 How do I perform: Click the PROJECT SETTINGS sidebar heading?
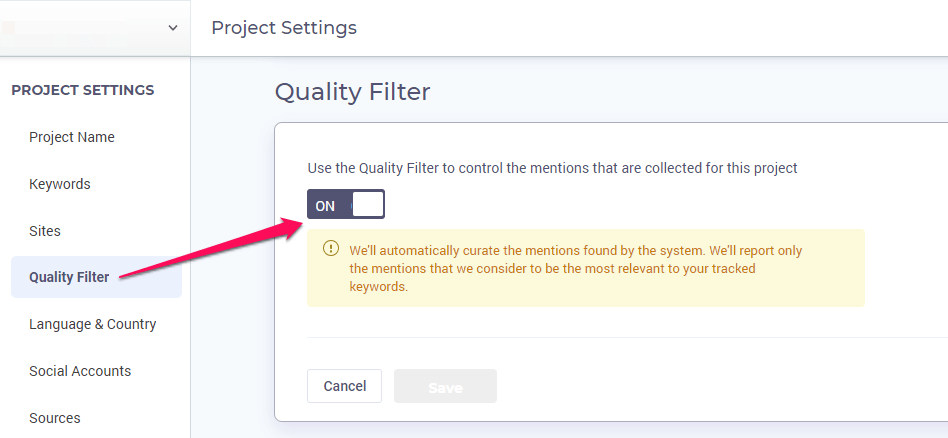tap(83, 90)
